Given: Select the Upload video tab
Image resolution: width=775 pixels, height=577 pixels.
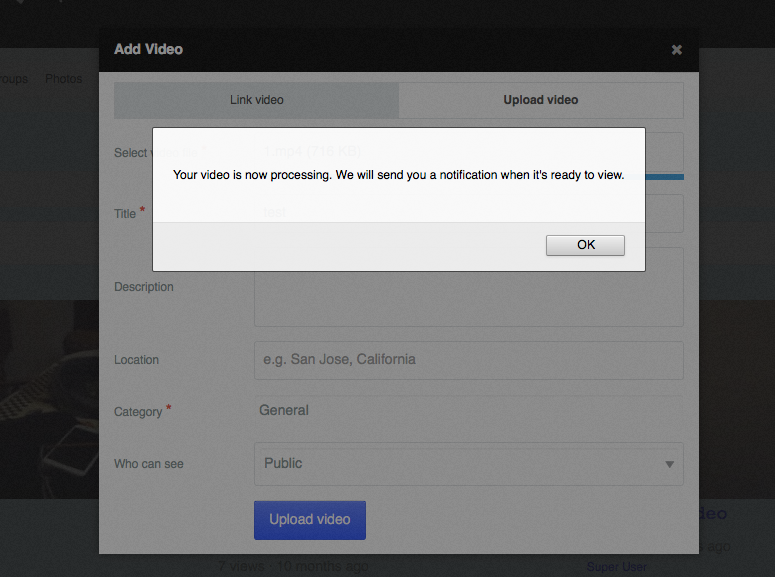Looking at the screenshot, I should [x=541, y=100].
